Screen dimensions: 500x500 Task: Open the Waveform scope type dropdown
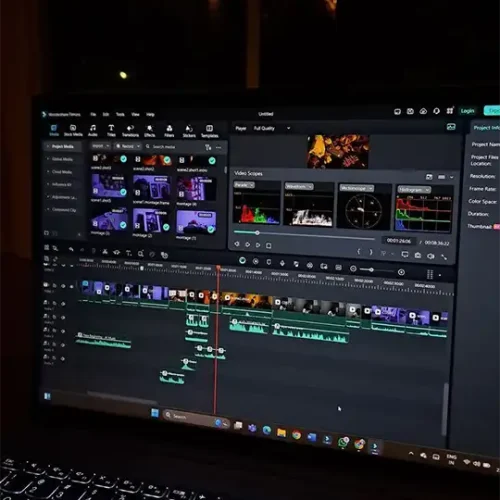coord(299,186)
